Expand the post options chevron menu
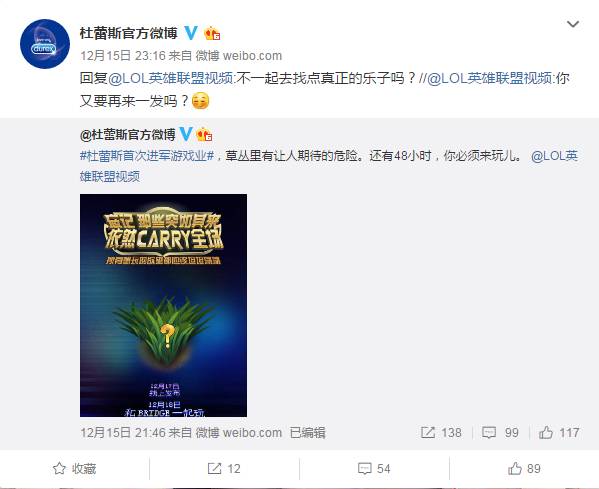Screen dimensions: 599x489 click(573, 24)
